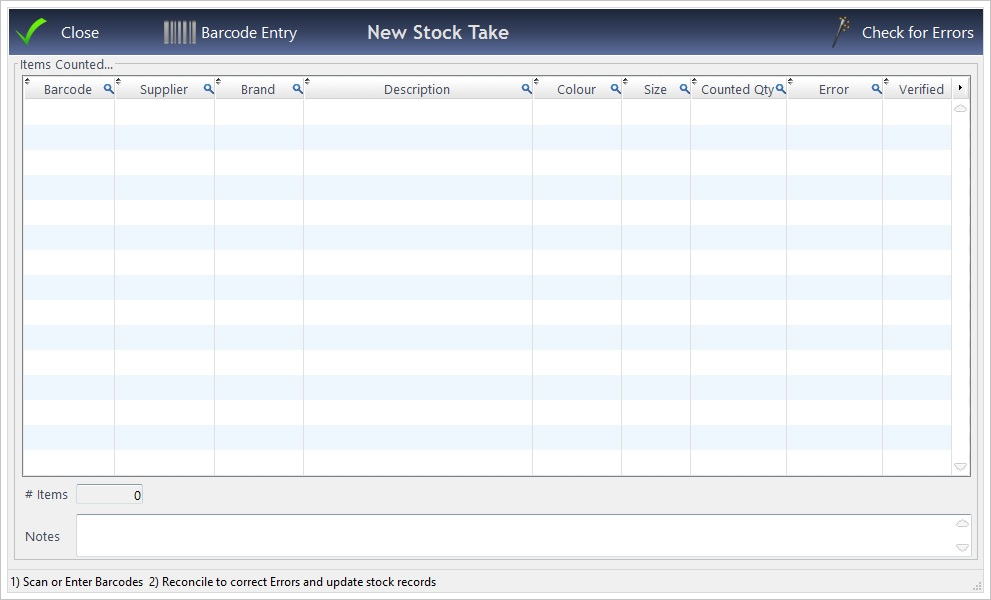Sort by the Size column header
This screenshot has width=991, height=600.
click(655, 90)
